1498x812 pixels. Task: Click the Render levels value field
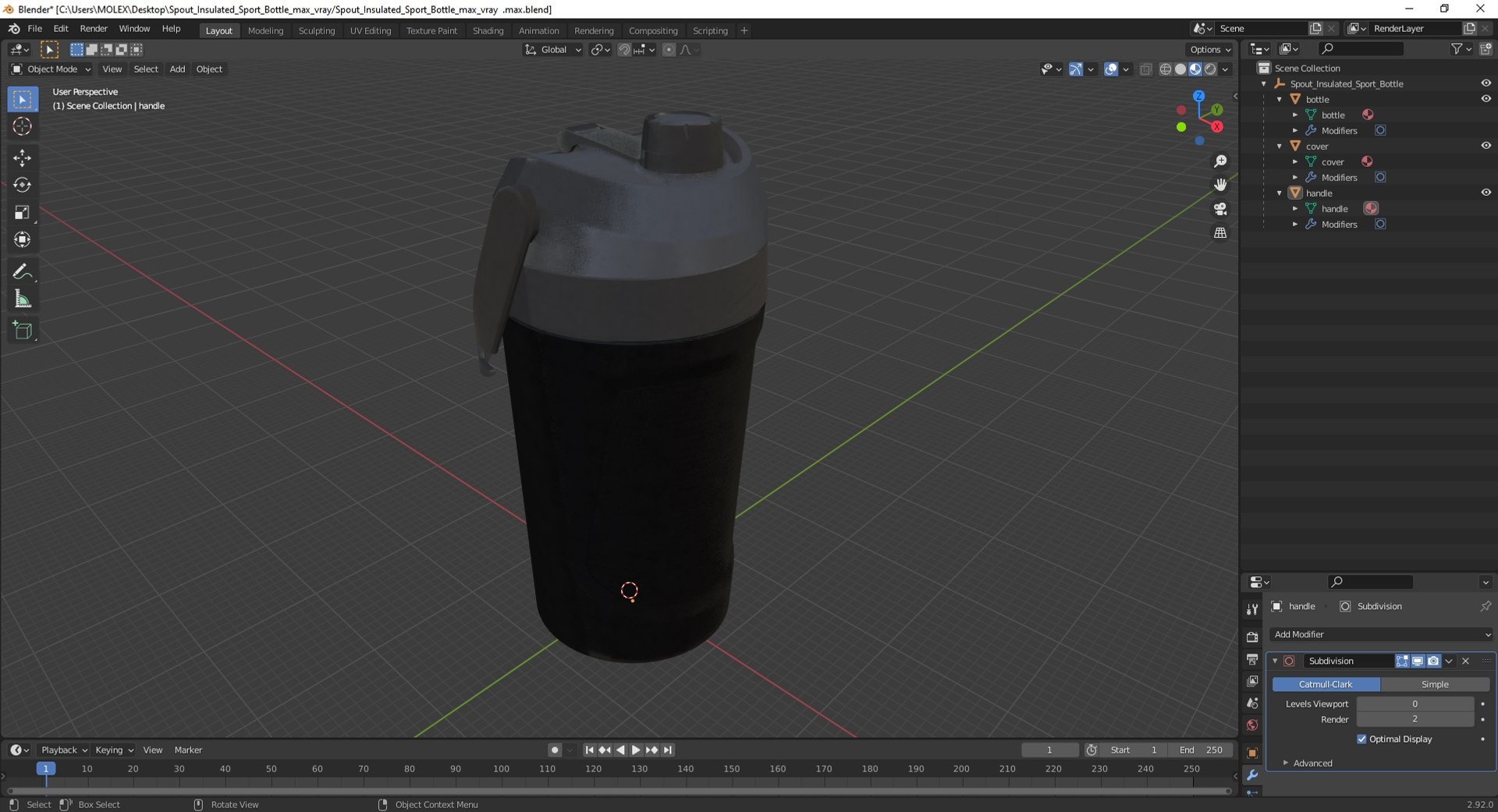tap(1415, 719)
